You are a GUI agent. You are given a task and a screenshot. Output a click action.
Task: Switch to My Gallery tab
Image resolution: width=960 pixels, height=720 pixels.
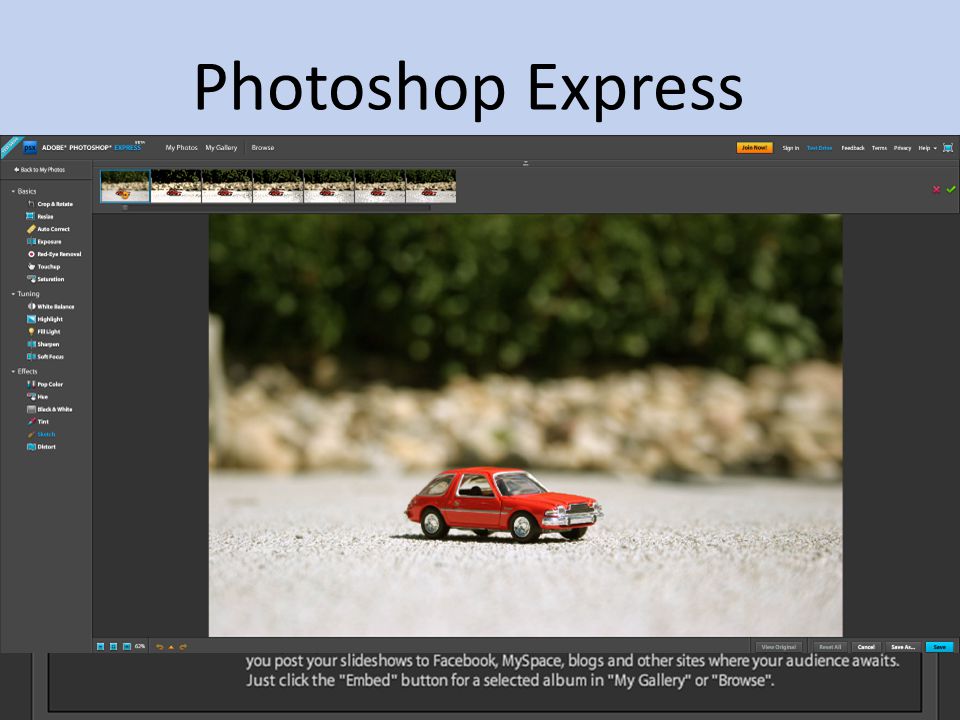(x=221, y=148)
